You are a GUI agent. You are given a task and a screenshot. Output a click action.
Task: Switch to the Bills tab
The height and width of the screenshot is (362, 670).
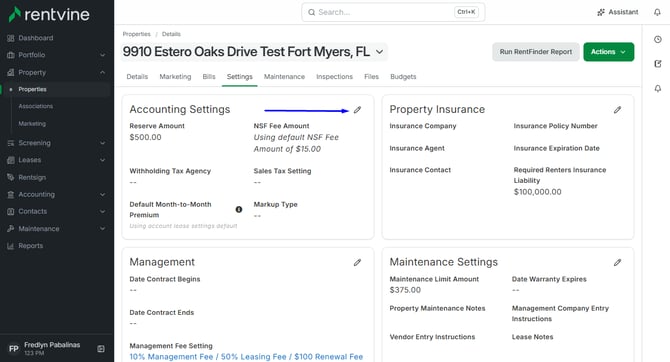[209, 77]
